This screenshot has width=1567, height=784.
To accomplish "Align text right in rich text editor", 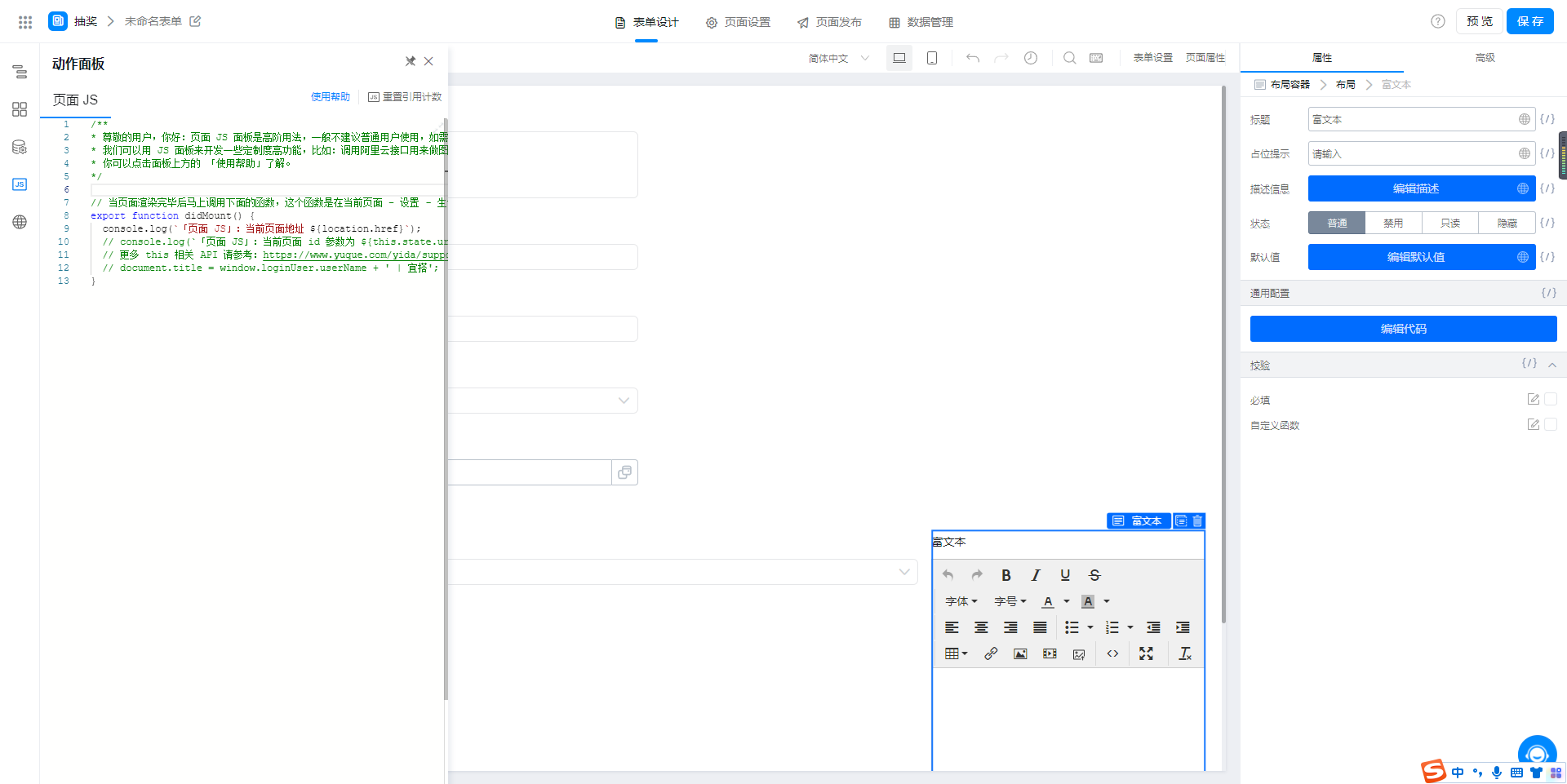I will point(1010,627).
